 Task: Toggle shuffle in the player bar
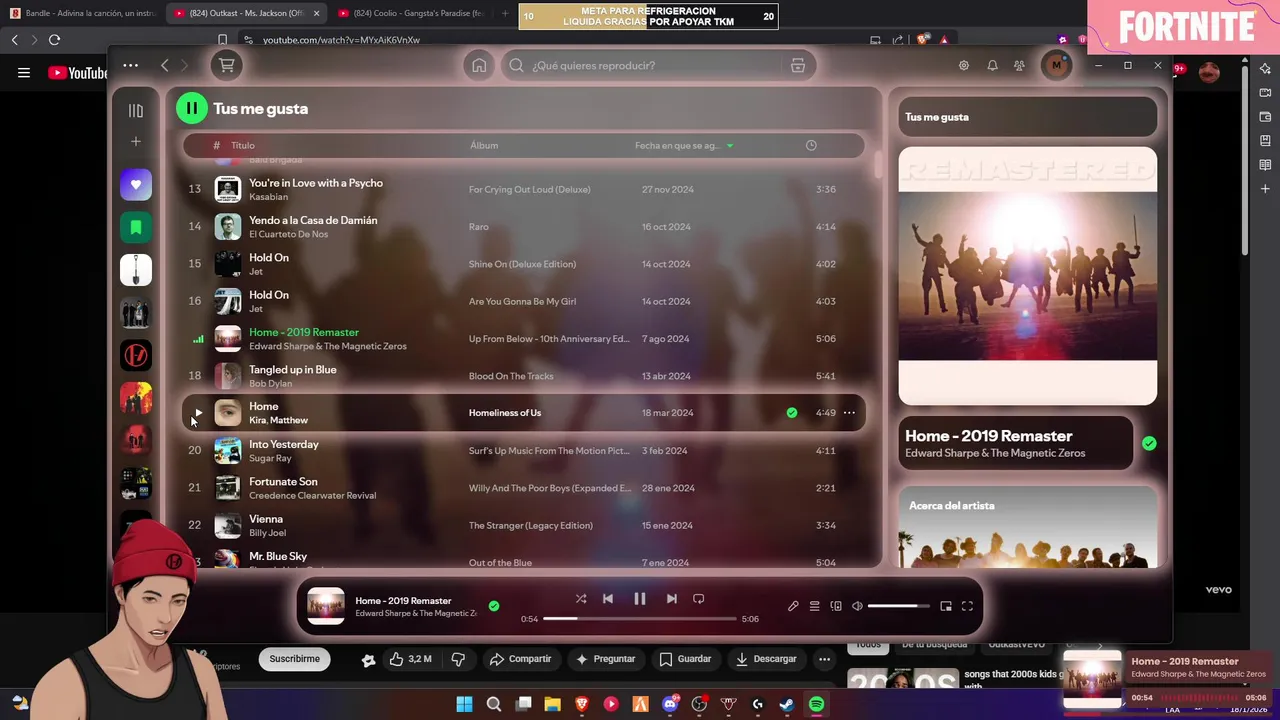pos(581,599)
